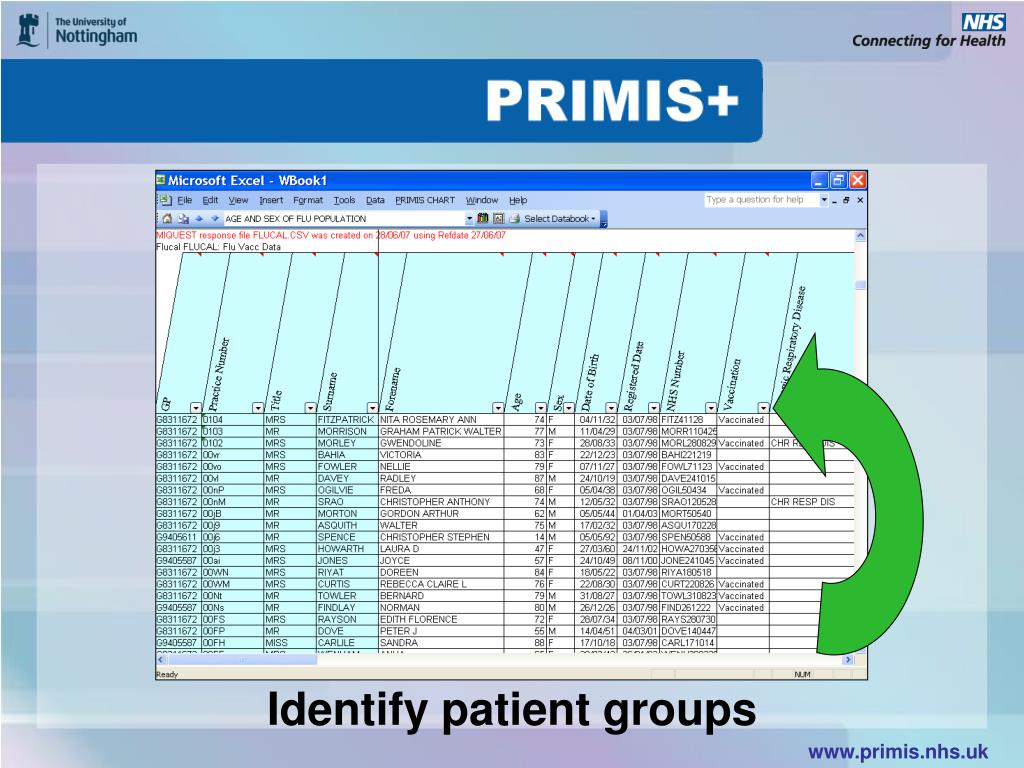1024x768 pixels.
Task: Select the MORRISON surname cell
Action: (x=347, y=432)
